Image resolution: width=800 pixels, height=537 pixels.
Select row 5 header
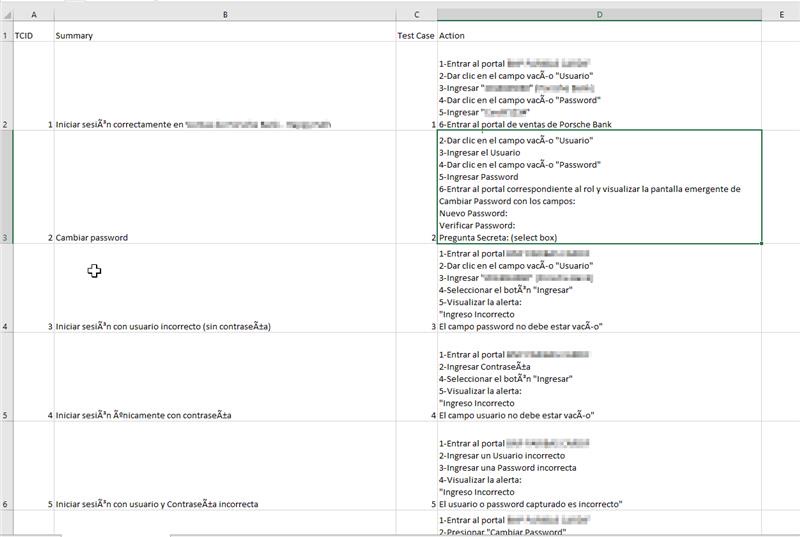pos(6,377)
